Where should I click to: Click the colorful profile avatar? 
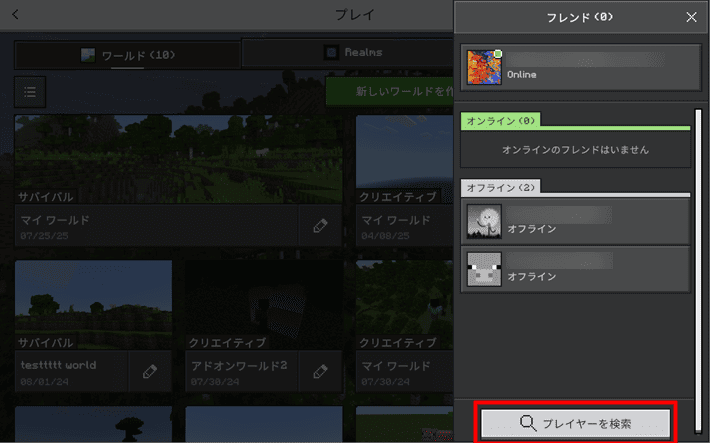click(x=484, y=67)
